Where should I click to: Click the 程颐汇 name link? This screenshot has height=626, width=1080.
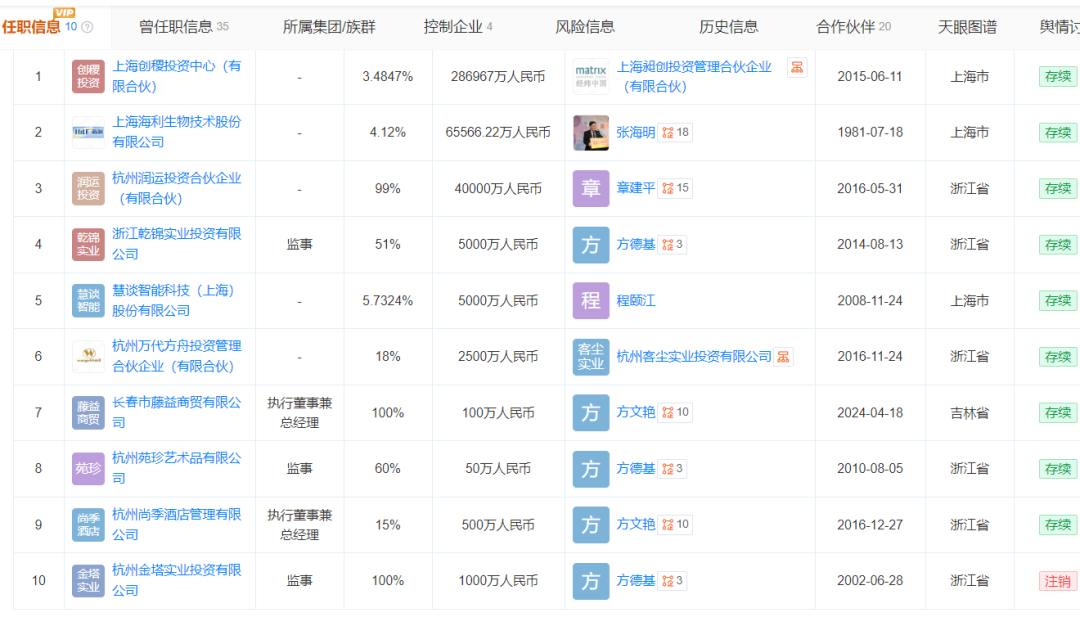(x=635, y=301)
